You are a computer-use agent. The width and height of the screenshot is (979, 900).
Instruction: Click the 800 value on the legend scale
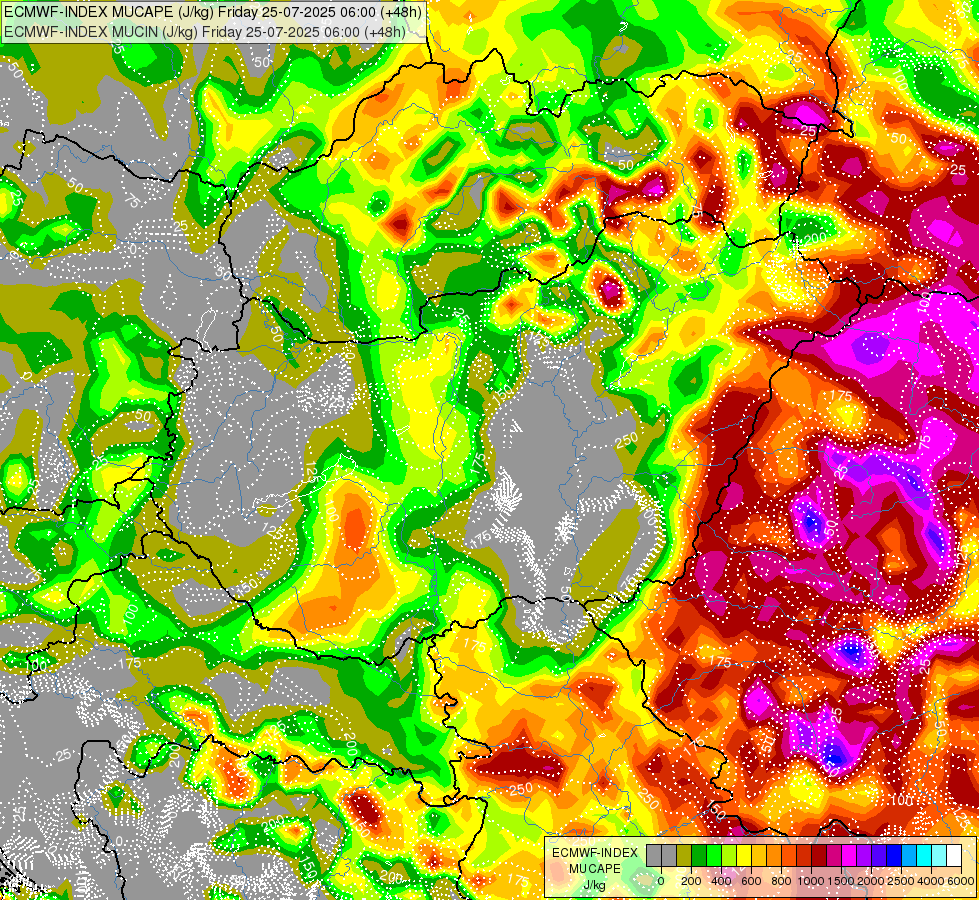(x=782, y=881)
